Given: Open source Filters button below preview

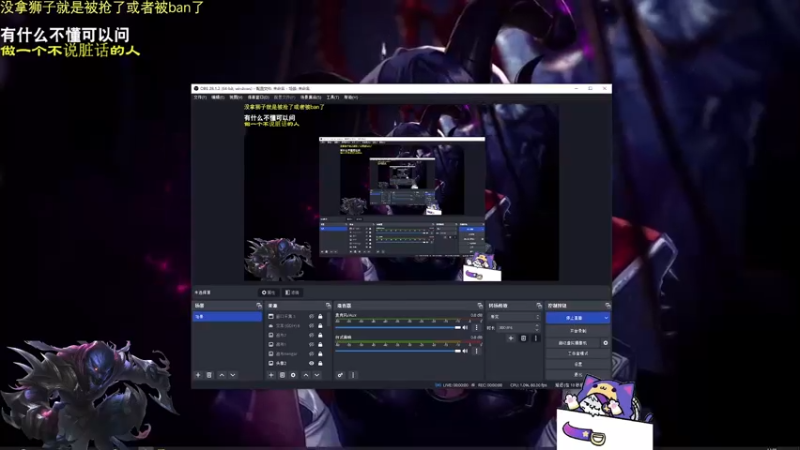Looking at the screenshot, I should [x=292, y=292].
